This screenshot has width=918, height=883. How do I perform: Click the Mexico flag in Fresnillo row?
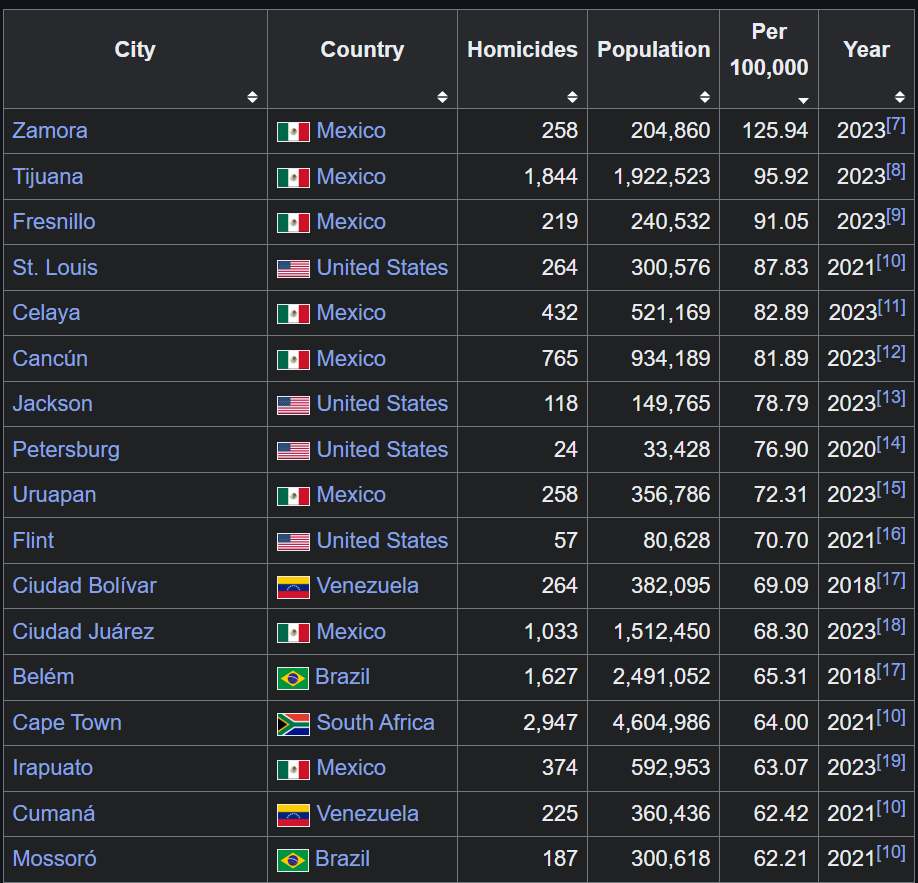(293, 223)
